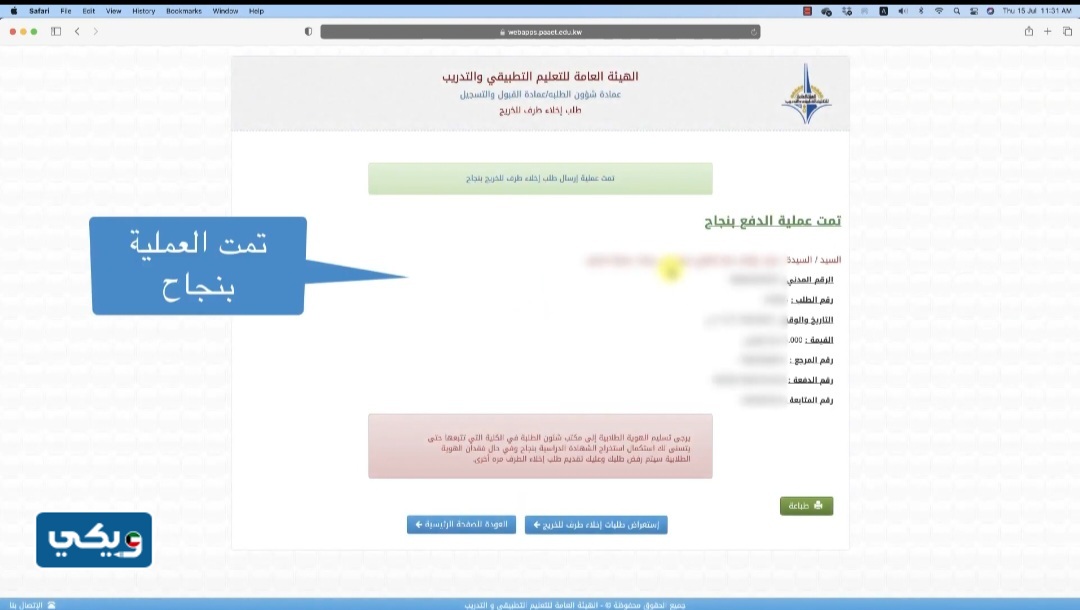Open the Bookmarks menu
The image size is (1080, 610).
click(x=183, y=11)
